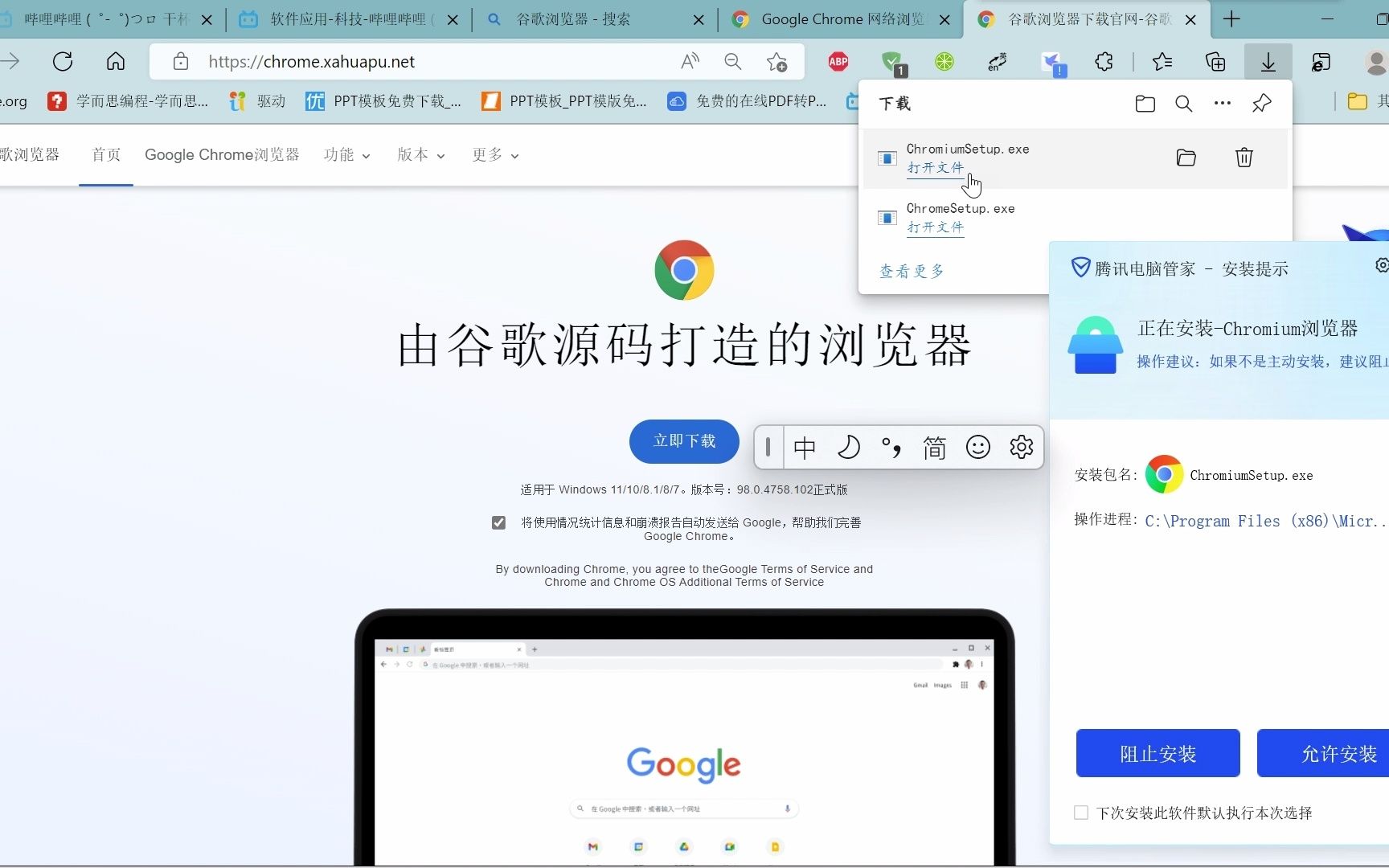1389x868 pixels.
Task: Open file link for ChromiumSetup.exe
Action: coord(935,168)
